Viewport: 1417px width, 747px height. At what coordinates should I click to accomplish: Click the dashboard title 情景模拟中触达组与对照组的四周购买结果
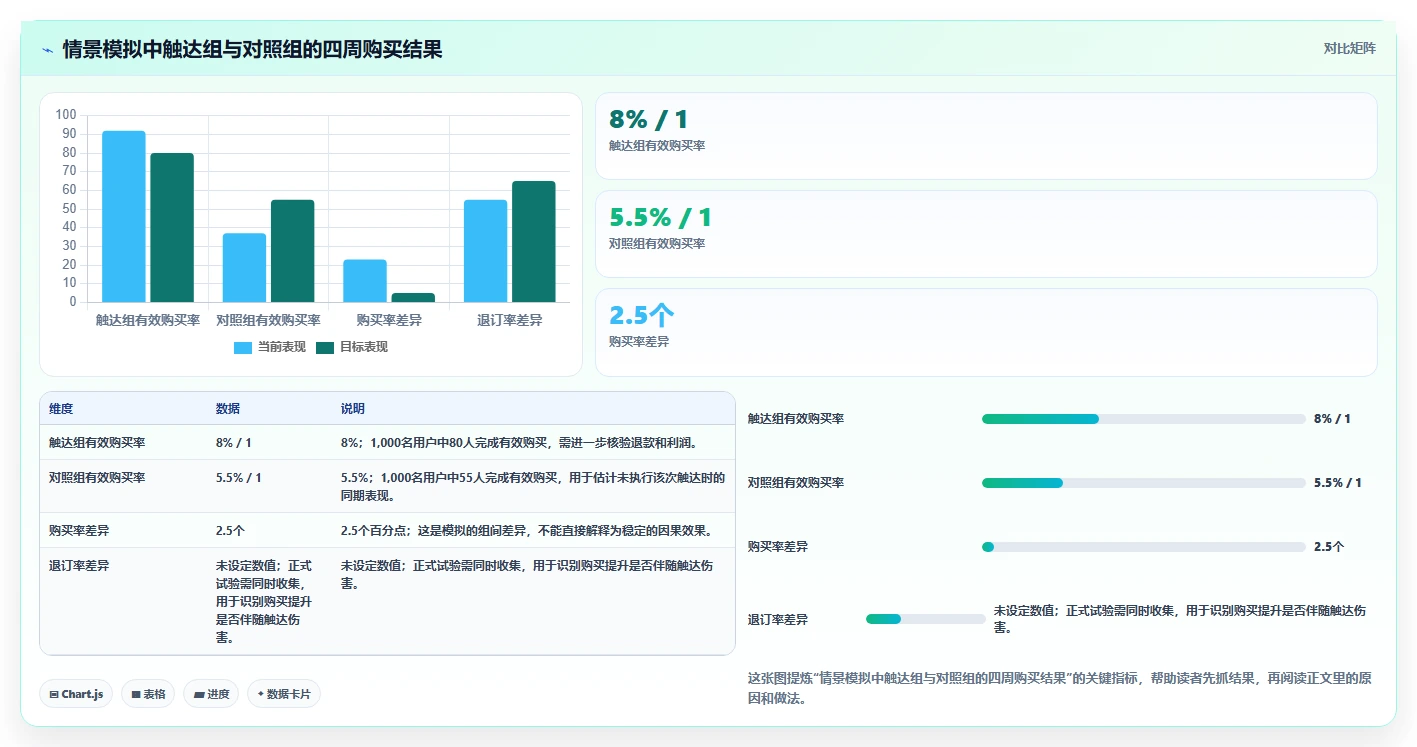[252, 50]
